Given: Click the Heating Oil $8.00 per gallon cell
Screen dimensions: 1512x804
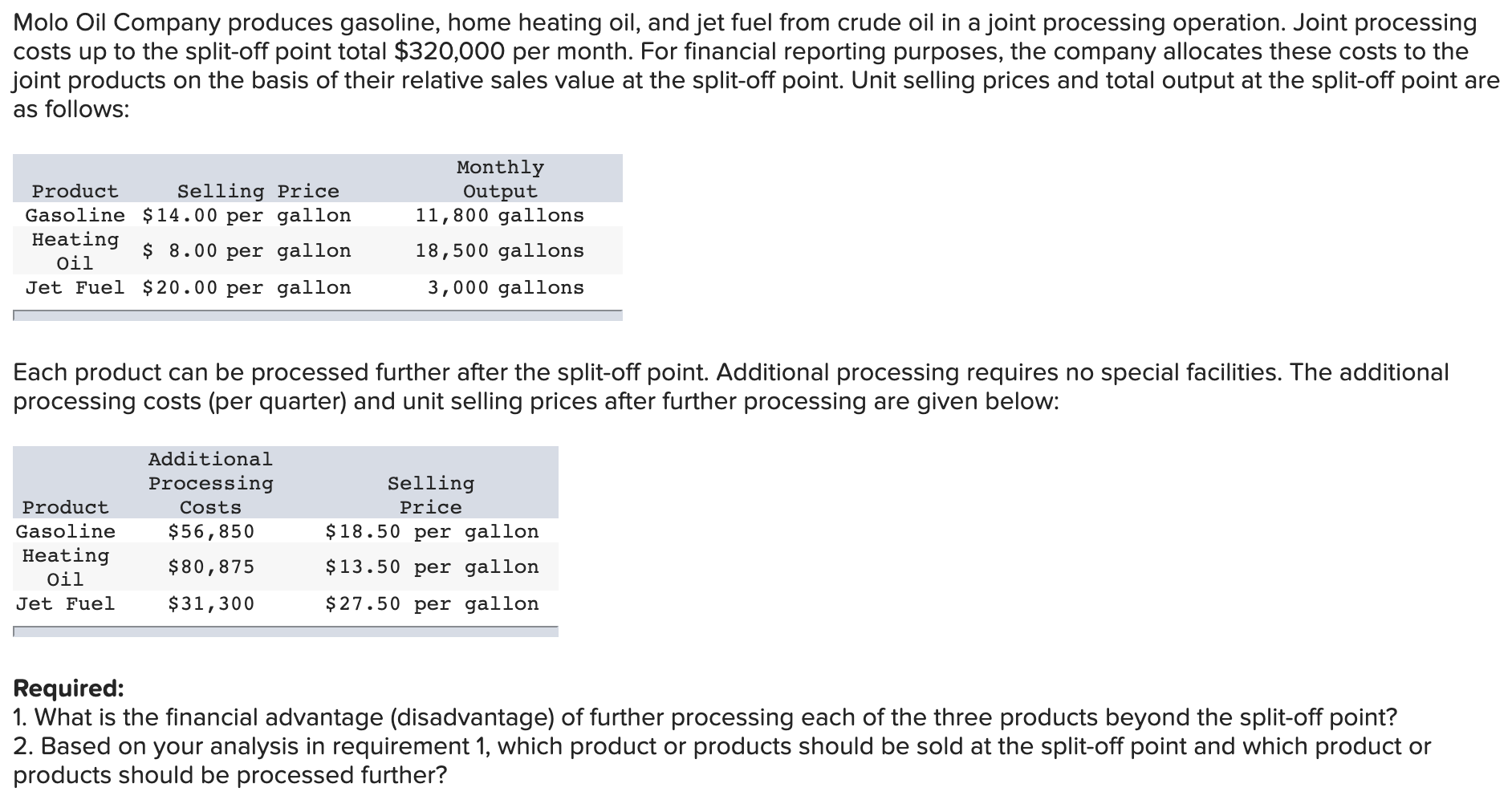Looking at the screenshot, I should point(246,250).
